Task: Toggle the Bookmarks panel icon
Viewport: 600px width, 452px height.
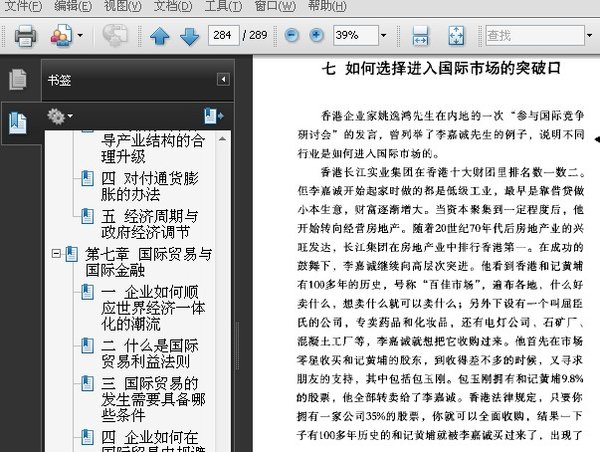Action: point(18,123)
